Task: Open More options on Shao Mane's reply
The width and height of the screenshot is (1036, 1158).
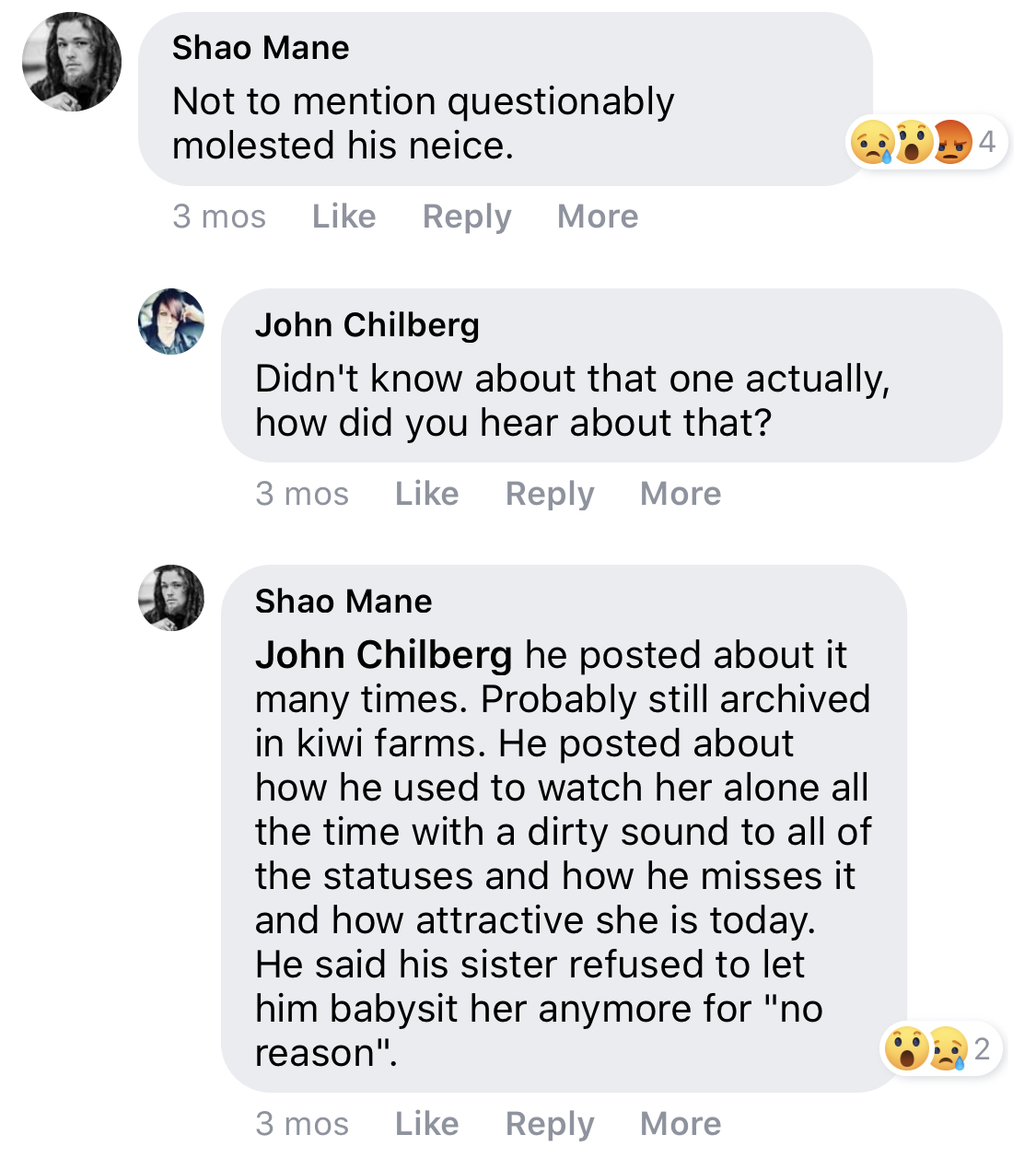Action: [x=681, y=1124]
